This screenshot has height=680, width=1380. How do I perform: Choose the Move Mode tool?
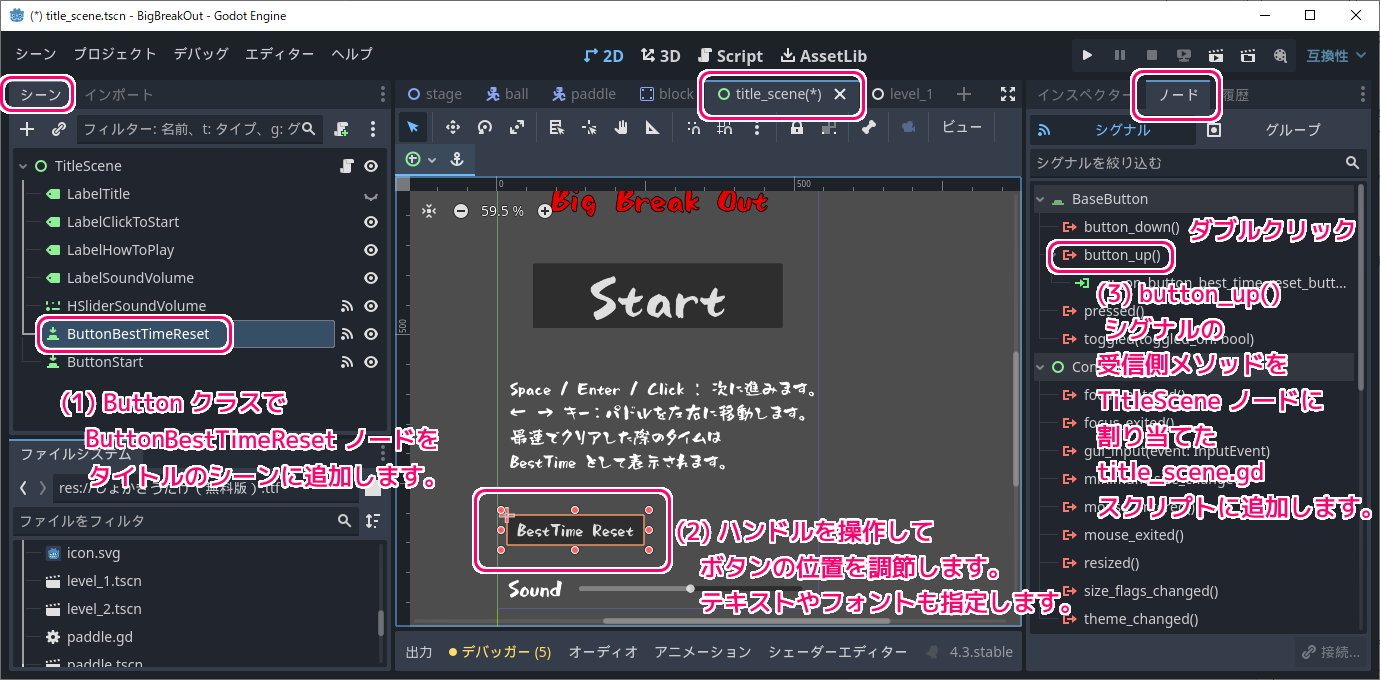point(452,127)
